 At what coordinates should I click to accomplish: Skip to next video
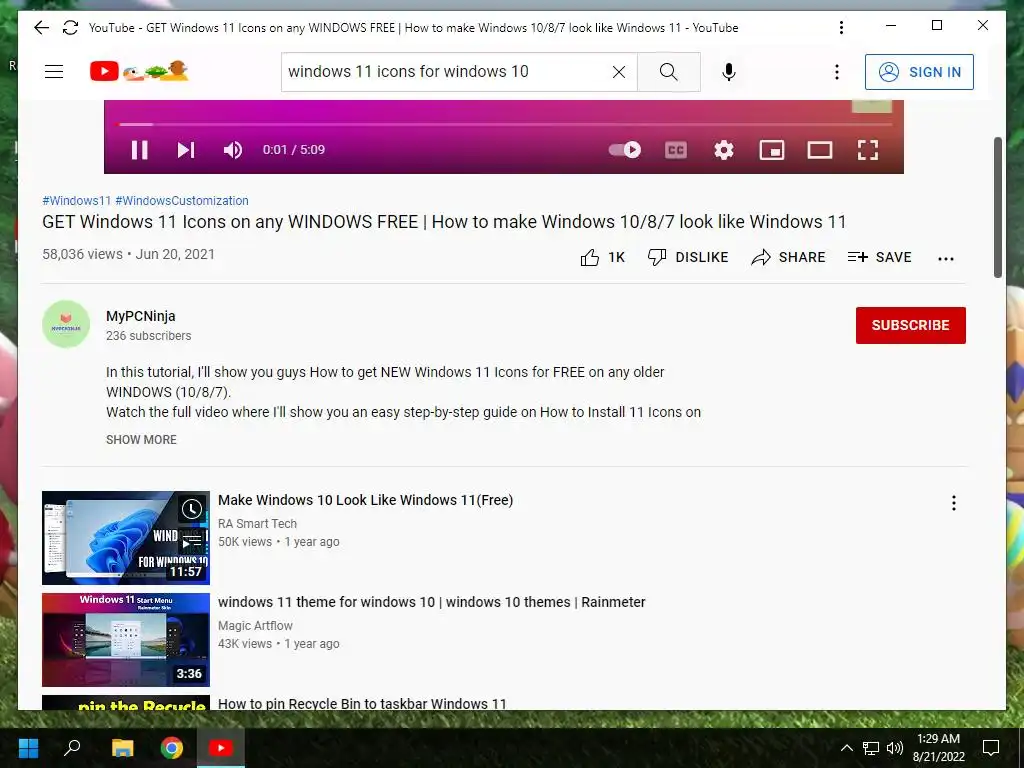coord(186,150)
